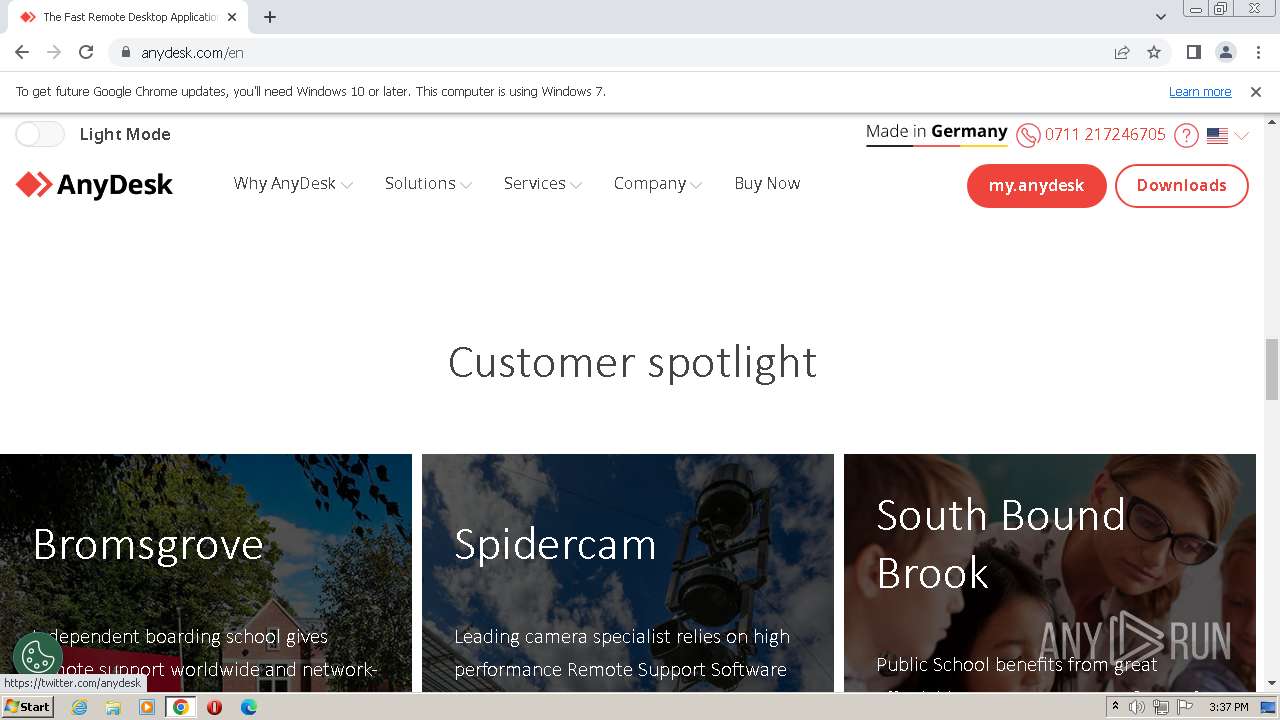Click the Learn more link
The image size is (1280, 720).
tap(1200, 92)
